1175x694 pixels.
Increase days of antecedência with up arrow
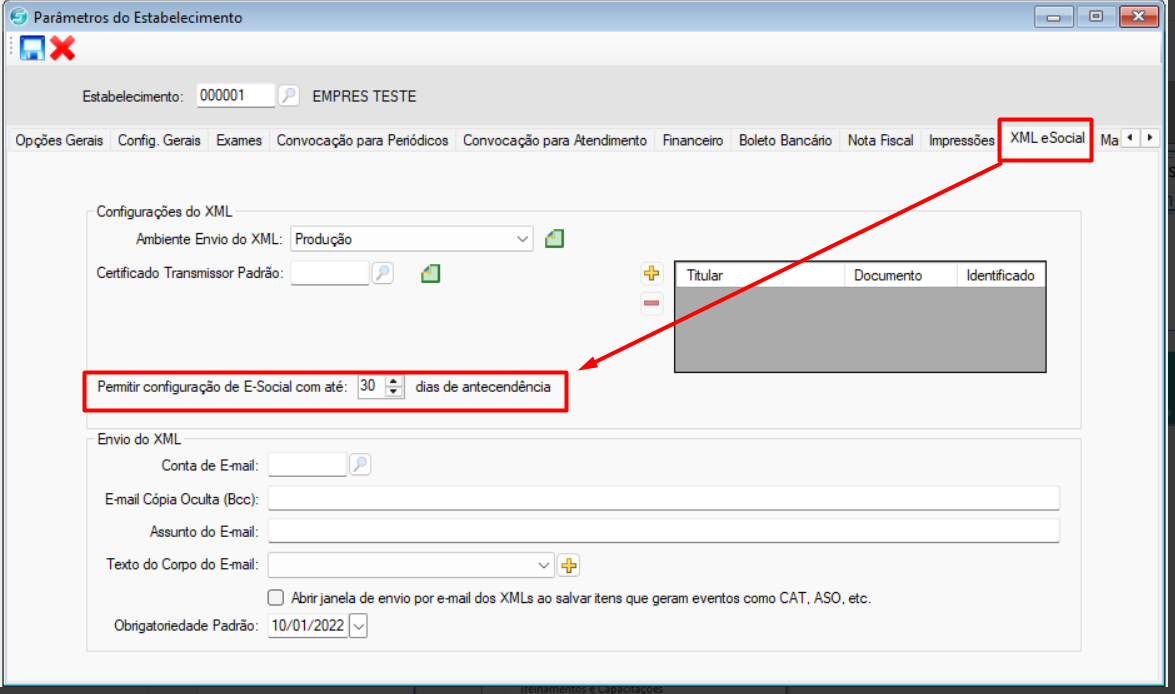click(x=395, y=381)
